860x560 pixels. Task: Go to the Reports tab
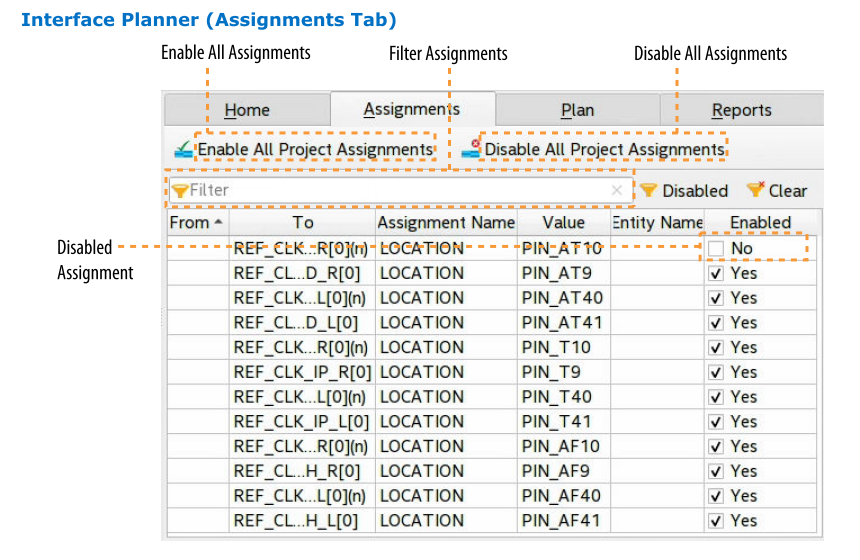pyautogui.click(x=741, y=110)
